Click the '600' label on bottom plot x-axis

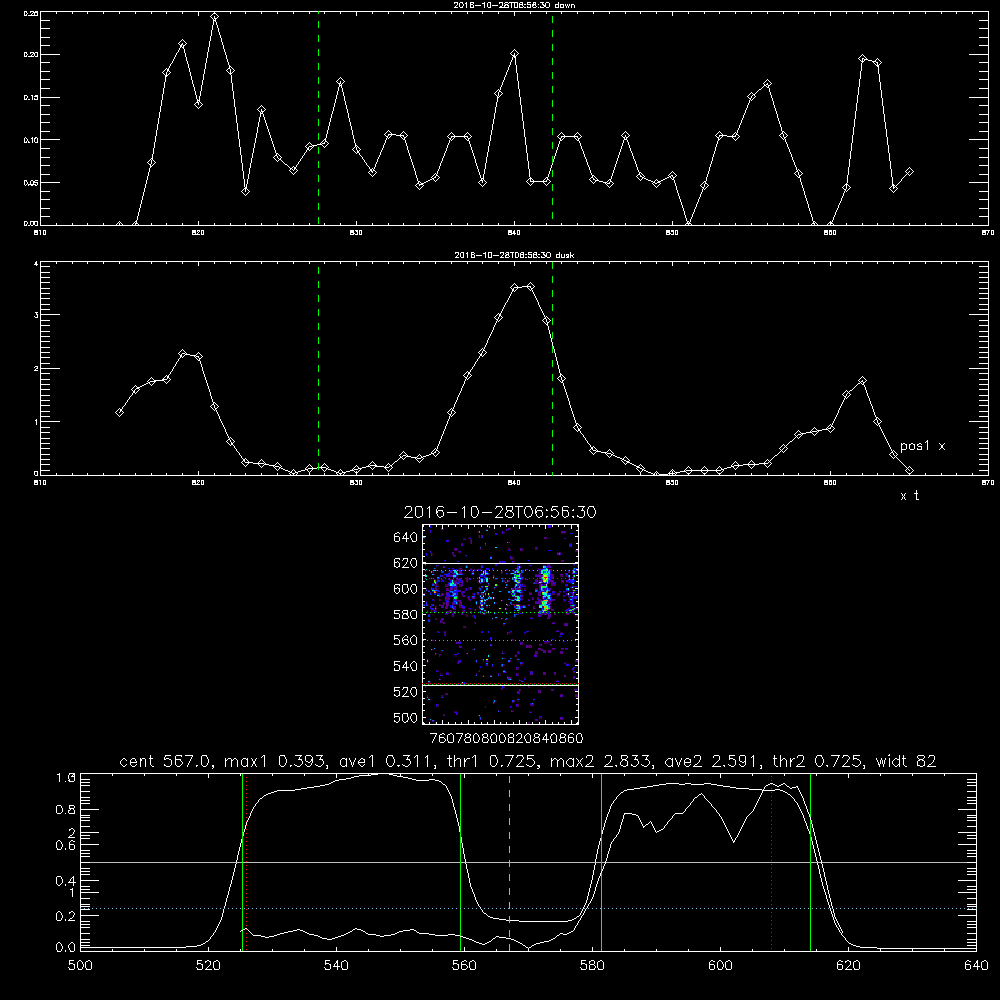pyautogui.click(x=720, y=965)
